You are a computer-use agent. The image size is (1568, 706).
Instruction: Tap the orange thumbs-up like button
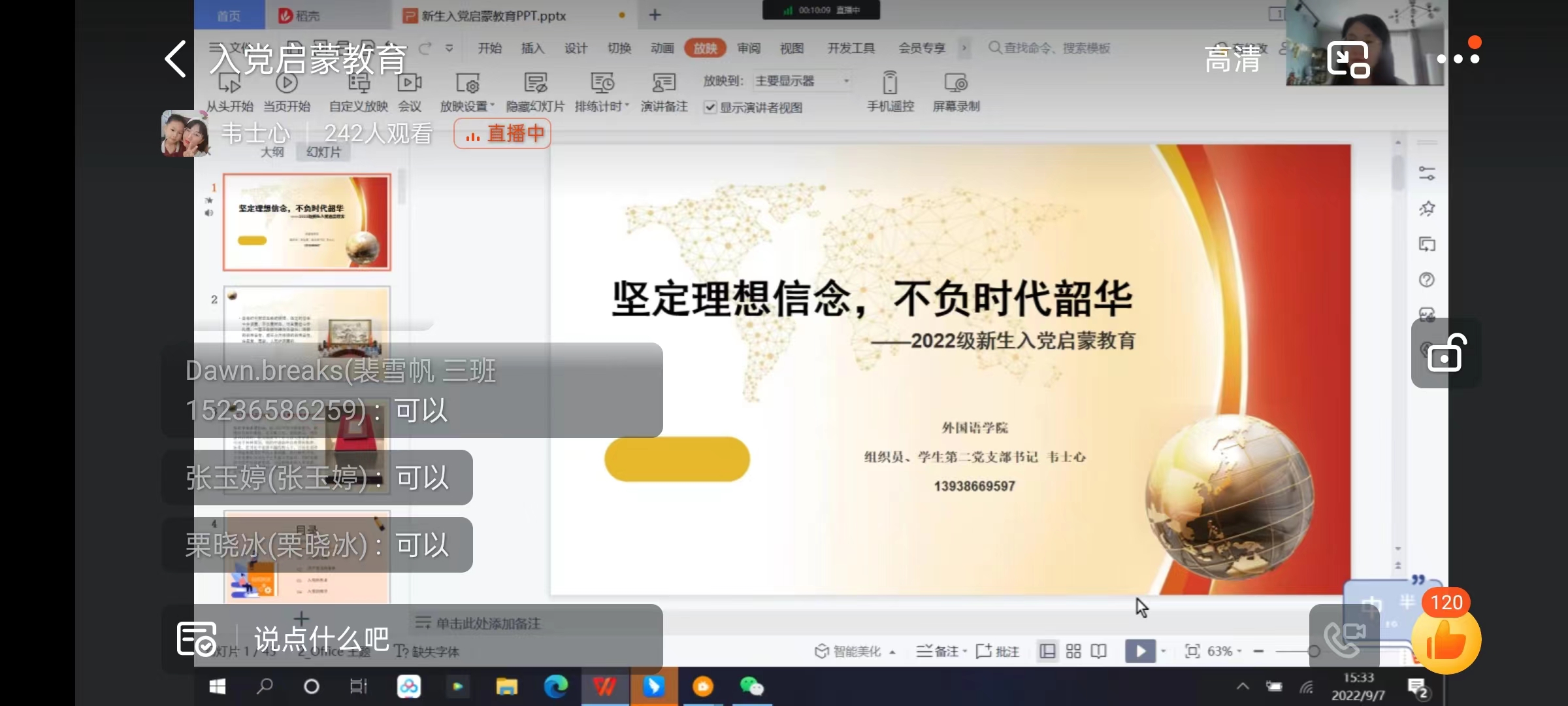1445,641
